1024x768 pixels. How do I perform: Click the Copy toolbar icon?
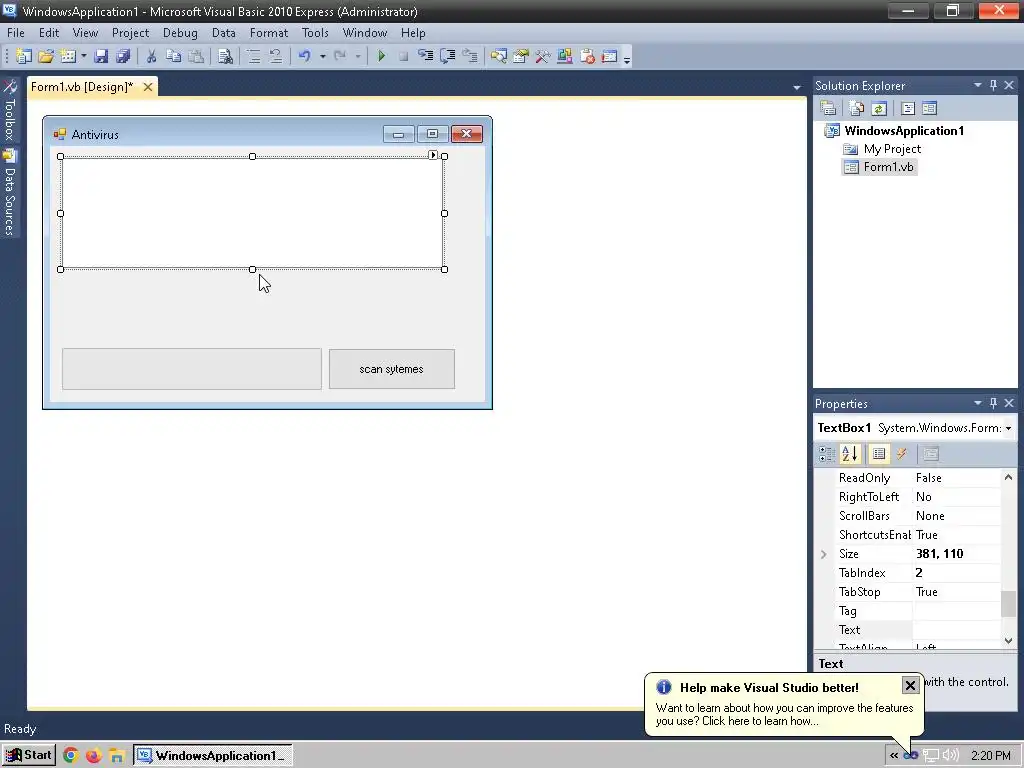coord(174,56)
